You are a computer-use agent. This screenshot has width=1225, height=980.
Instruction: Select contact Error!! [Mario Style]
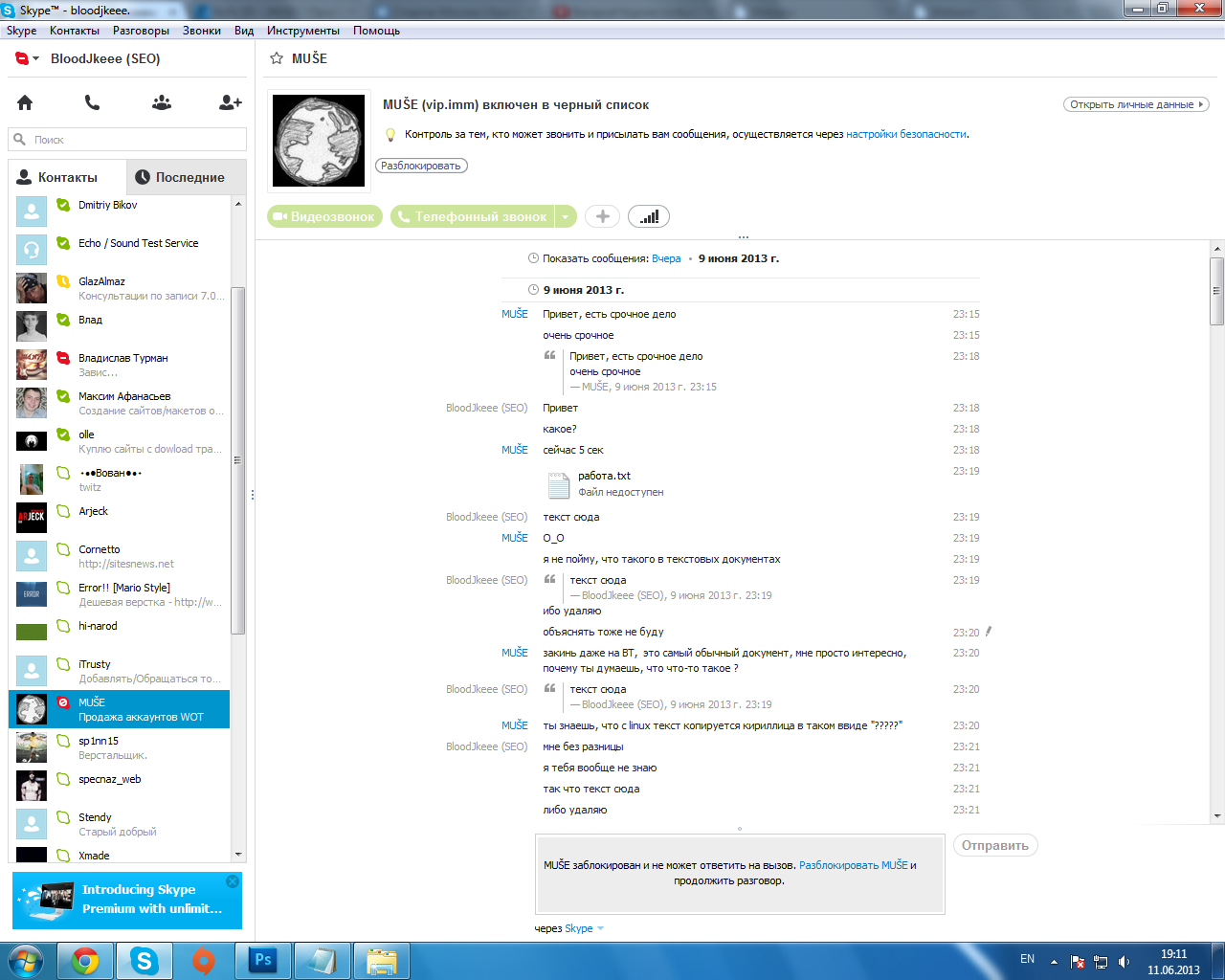click(x=120, y=594)
